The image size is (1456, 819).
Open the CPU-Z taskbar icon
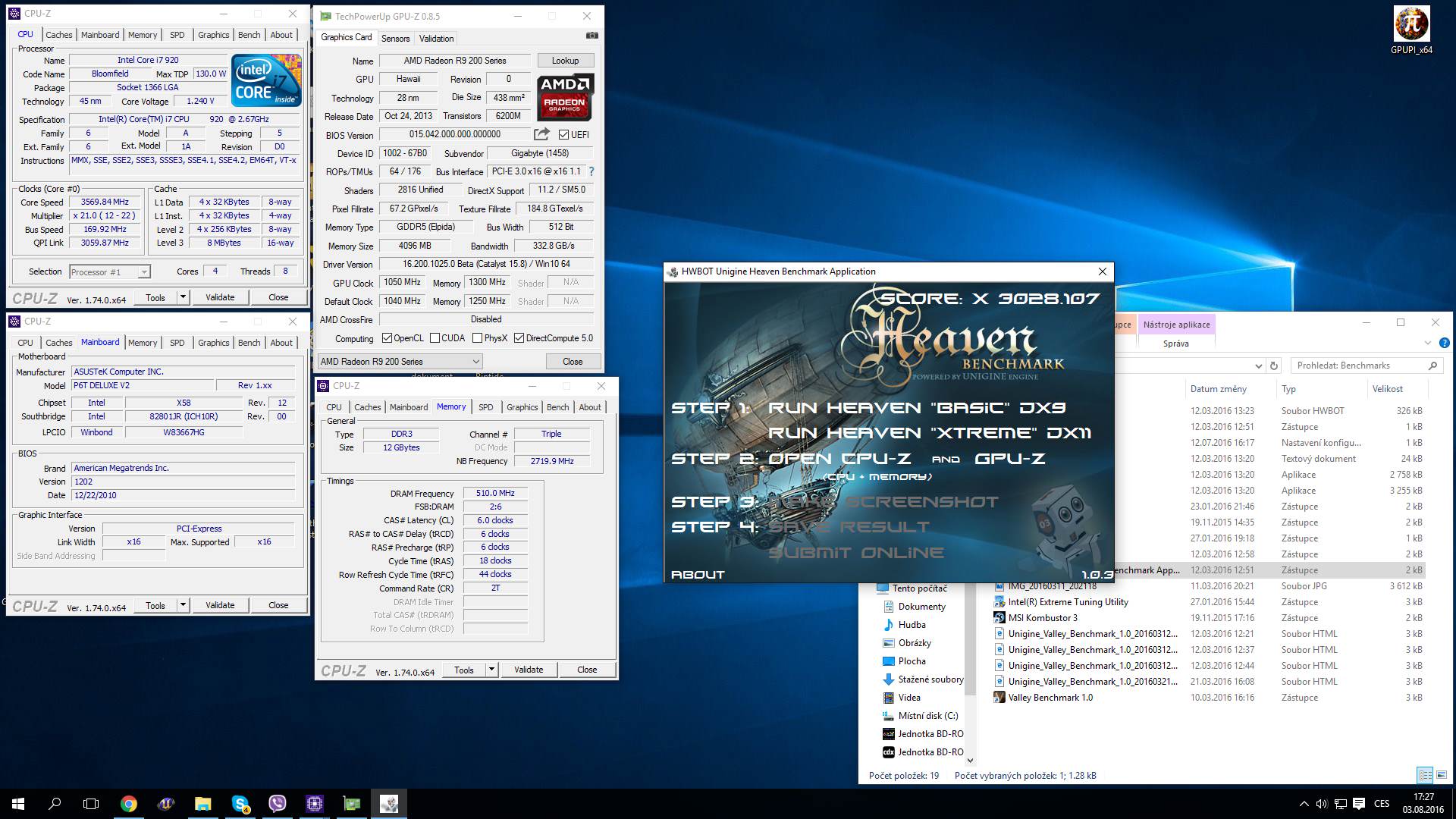[315, 804]
